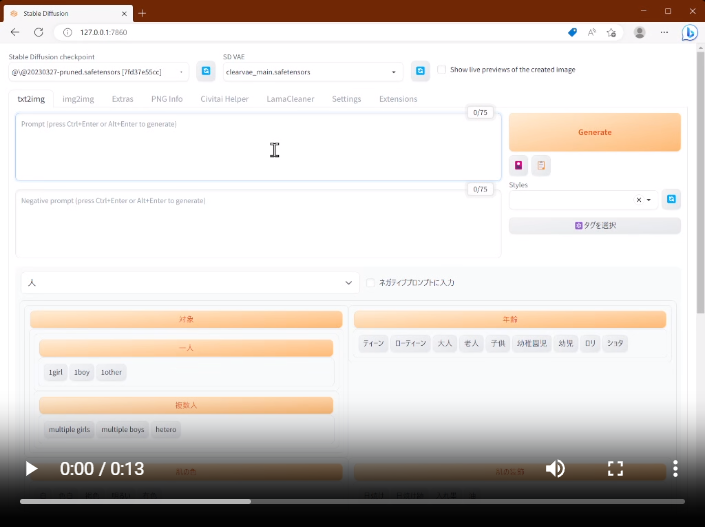The height and width of the screenshot is (527, 705).
Task: Focus the Prompt text area
Action: [x=259, y=147]
